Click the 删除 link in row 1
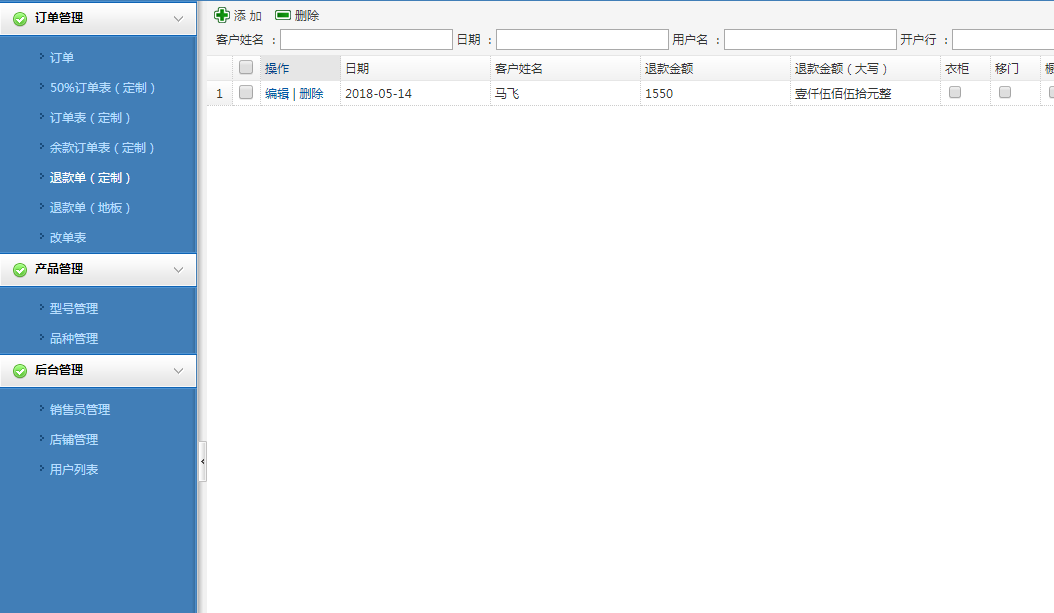The image size is (1054, 613). click(311, 94)
